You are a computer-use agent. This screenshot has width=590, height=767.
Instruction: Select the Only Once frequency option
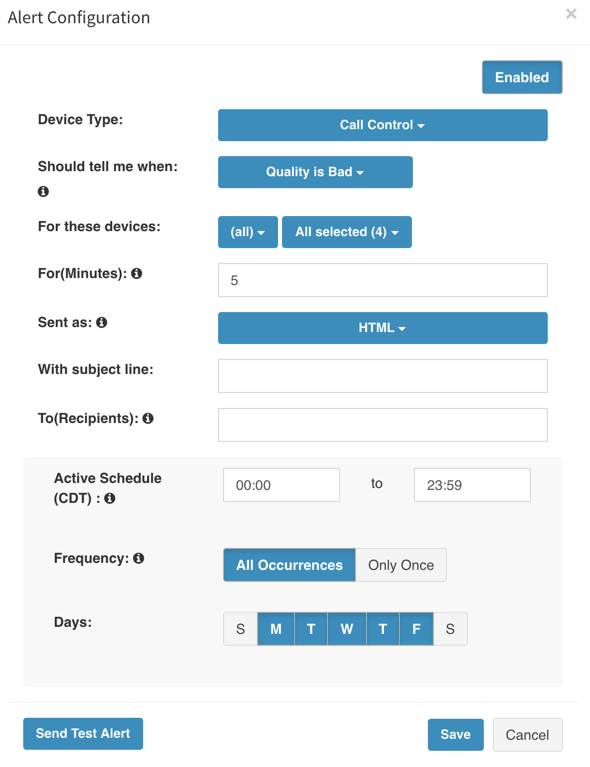tap(401, 565)
